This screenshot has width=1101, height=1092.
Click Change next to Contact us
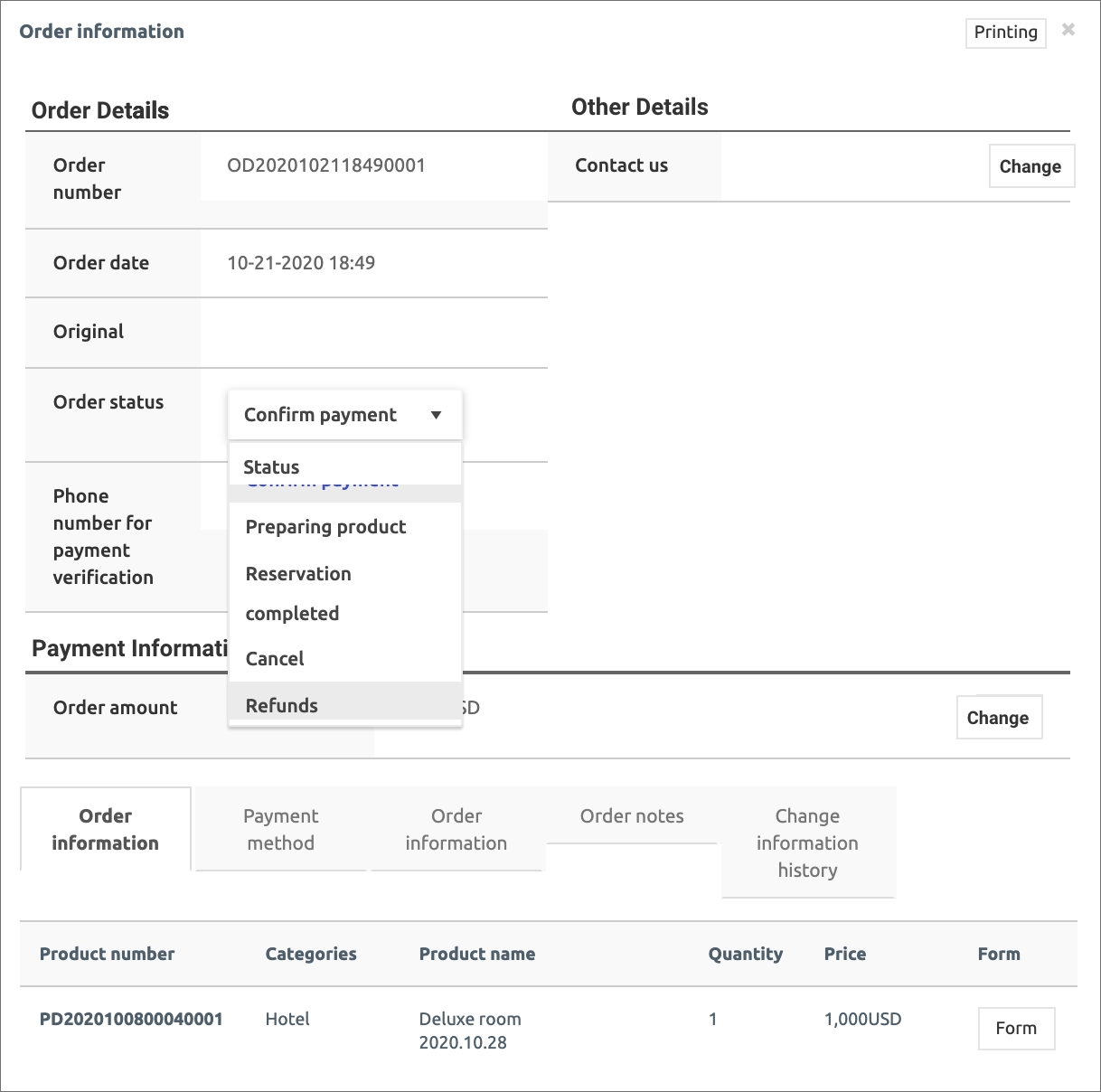[1030, 166]
